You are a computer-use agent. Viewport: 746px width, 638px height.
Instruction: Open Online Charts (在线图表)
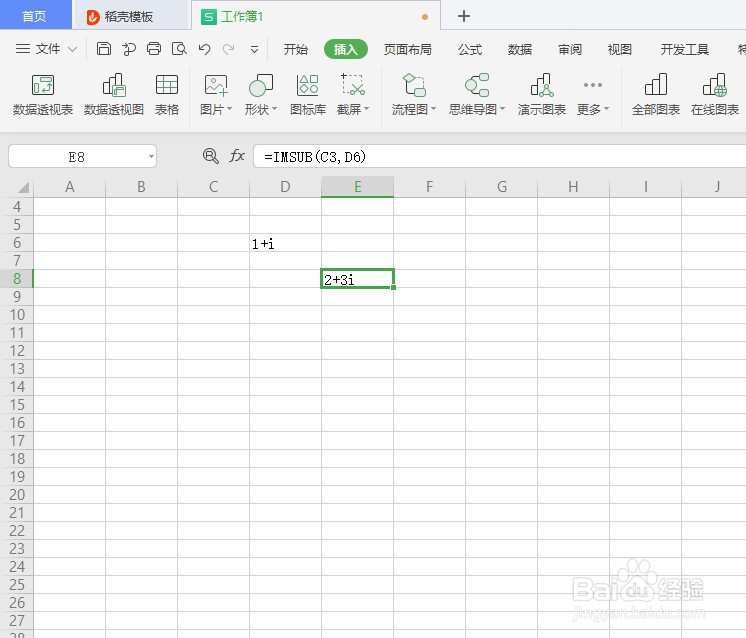tap(715, 95)
